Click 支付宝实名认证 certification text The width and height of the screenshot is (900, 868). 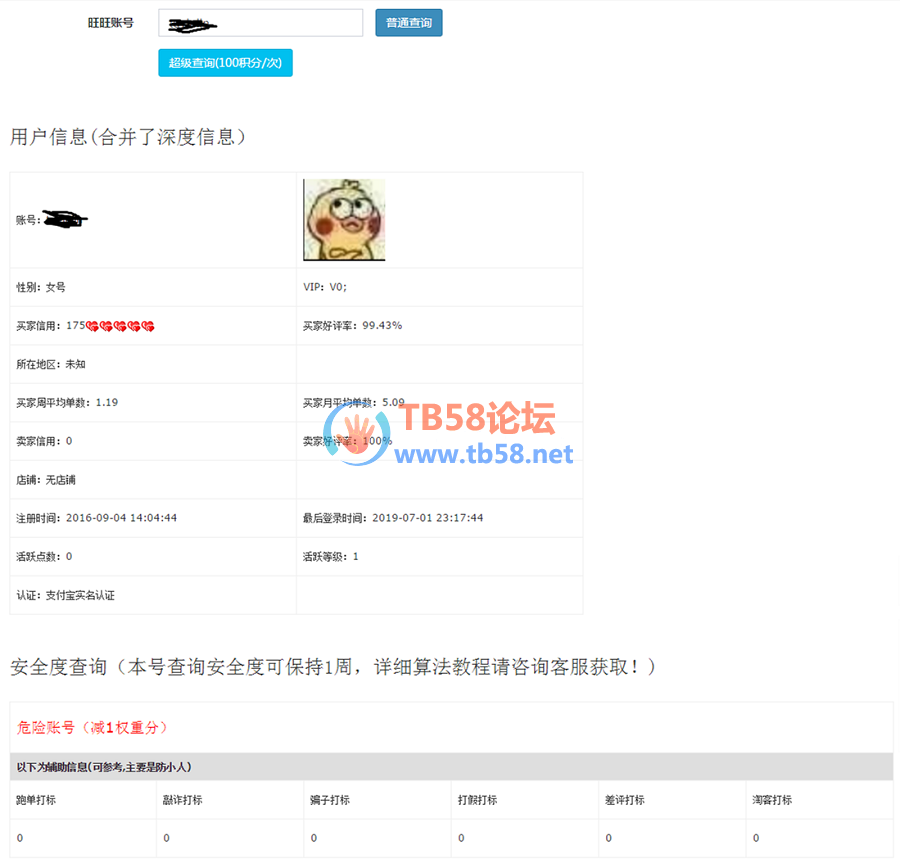point(79,595)
